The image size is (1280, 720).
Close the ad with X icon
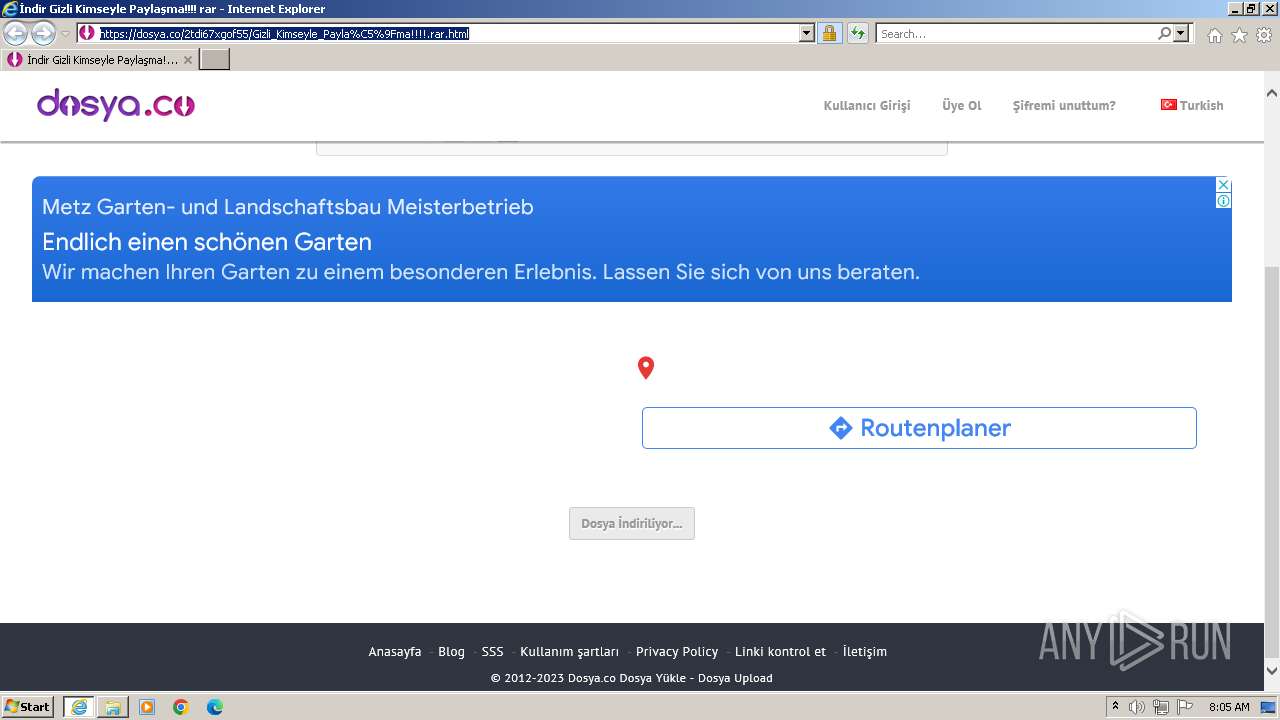click(1223, 185)
